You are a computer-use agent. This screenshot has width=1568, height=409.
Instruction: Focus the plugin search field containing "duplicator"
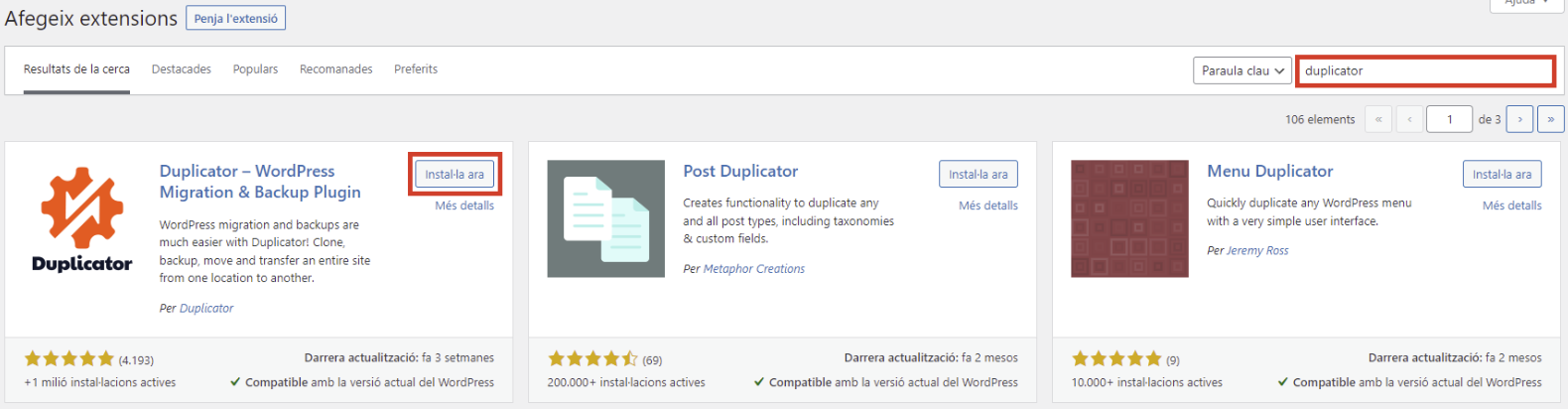1425,70
